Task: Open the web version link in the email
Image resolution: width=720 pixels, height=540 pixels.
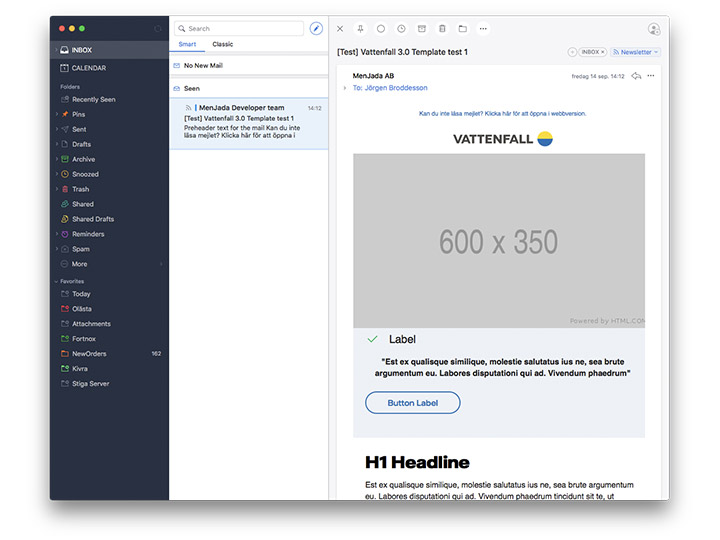Action: click(x=502, y=113)
